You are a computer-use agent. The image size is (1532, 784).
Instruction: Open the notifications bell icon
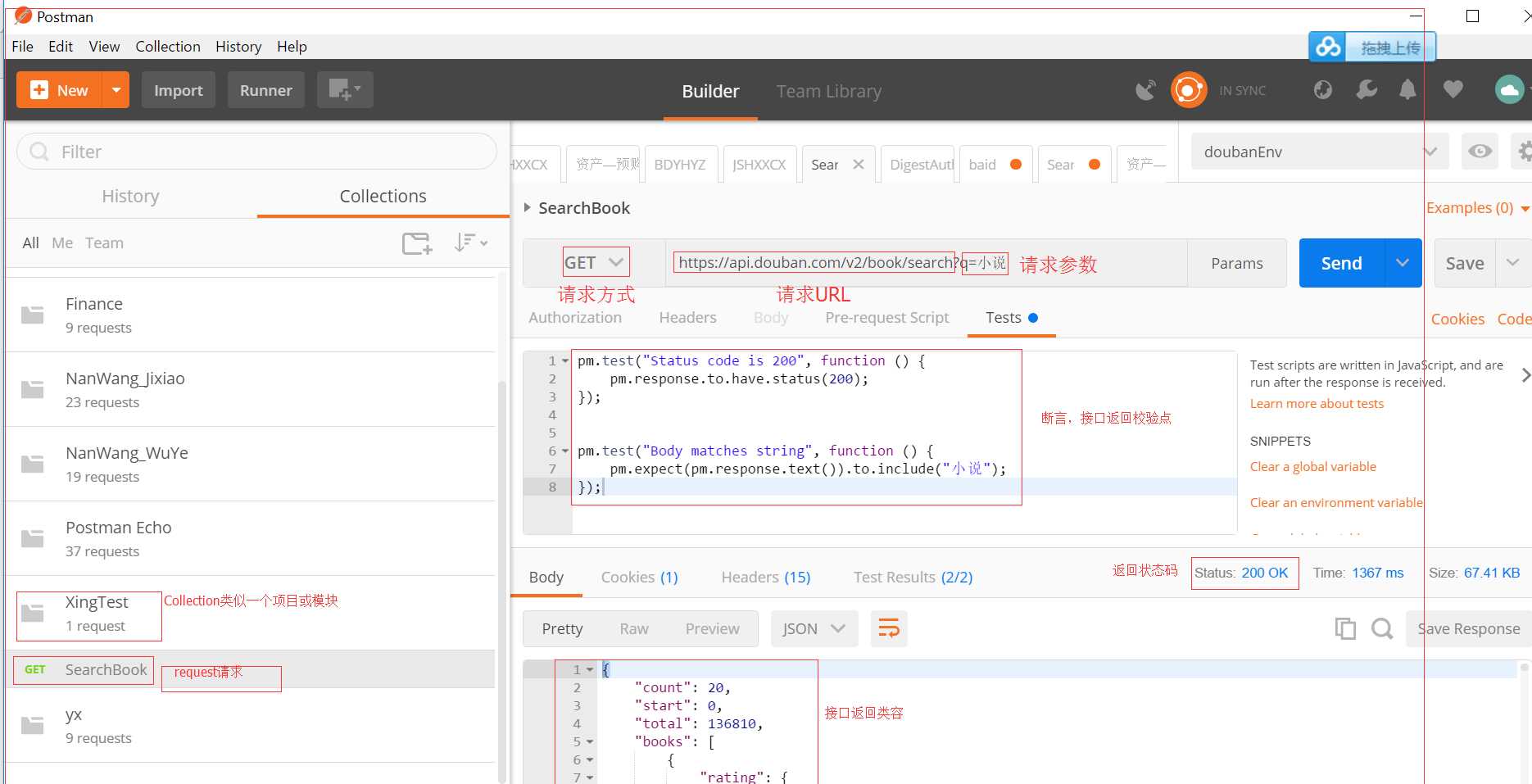(1407, 90)
